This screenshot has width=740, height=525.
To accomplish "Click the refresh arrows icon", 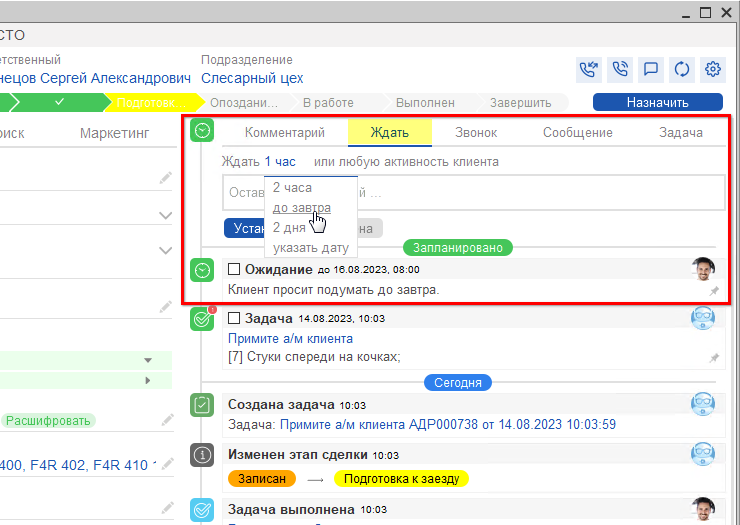I will (682, 69).
